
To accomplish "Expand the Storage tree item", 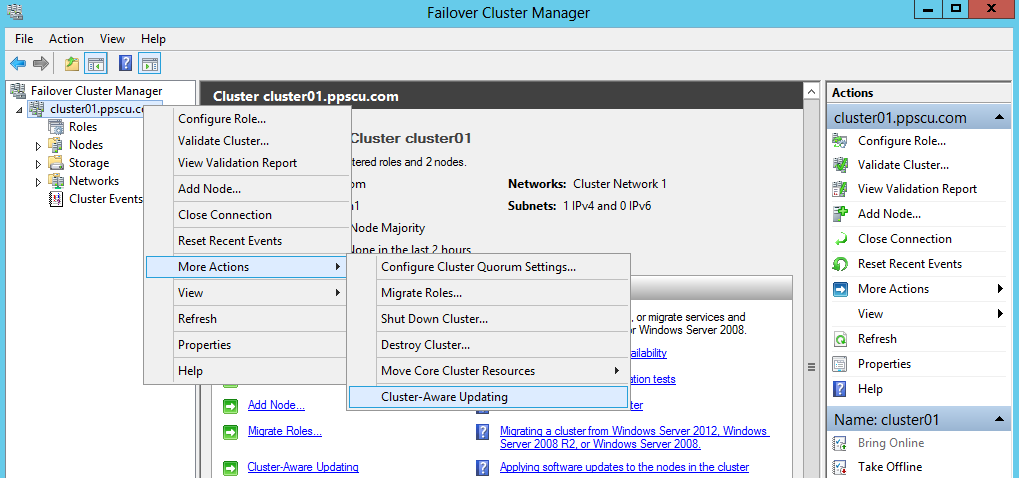I will coord(38,164).
